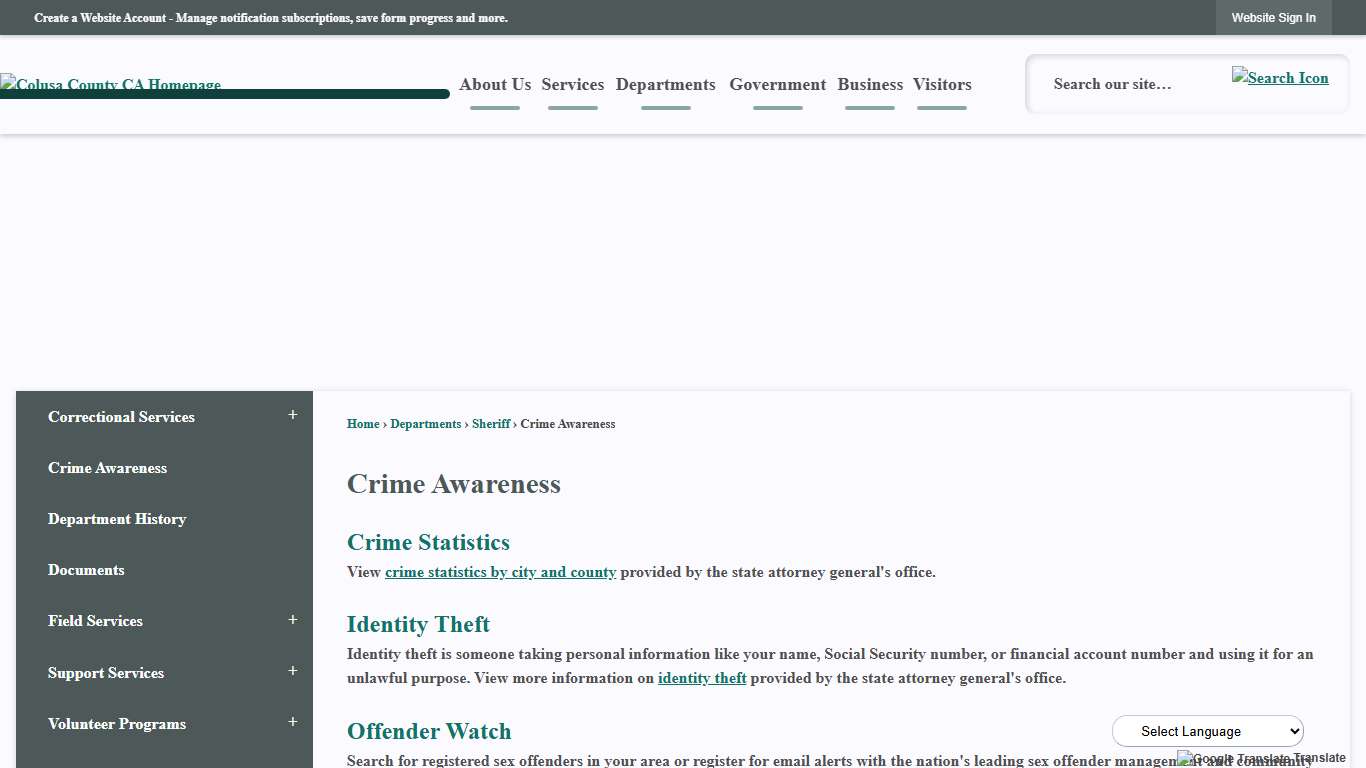
Task: Open the Select Language dropdown
Action: (1207, 731)
